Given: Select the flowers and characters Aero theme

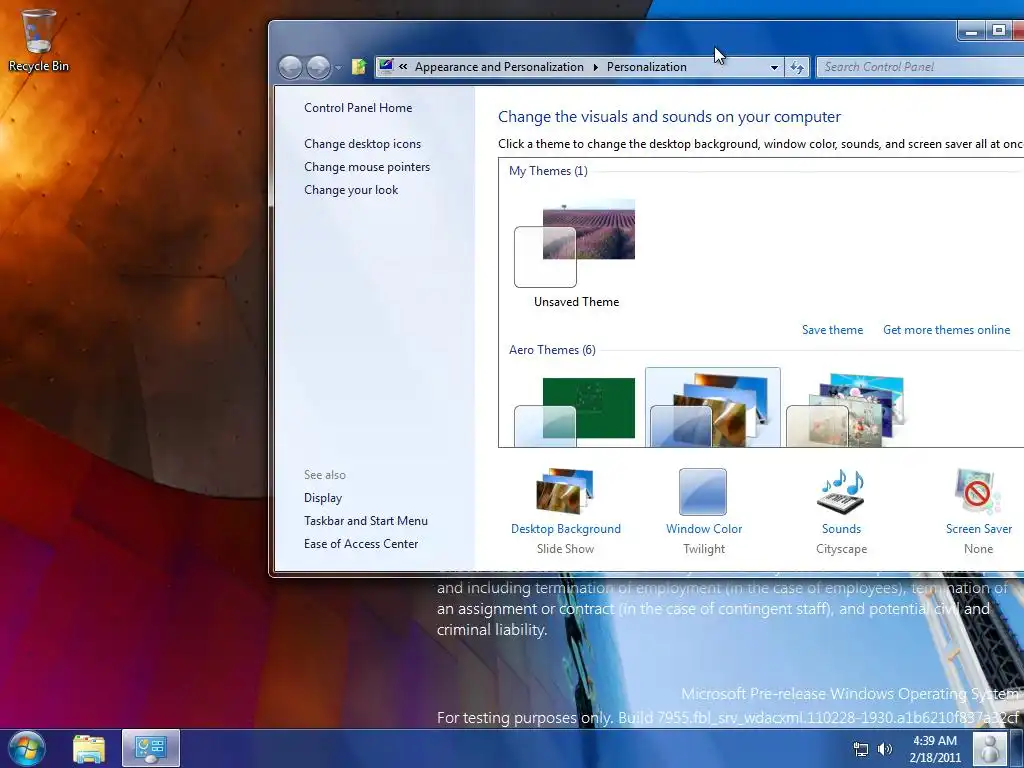Looking at the screenshot, I should pyautogui.click(x=846, y=410).
